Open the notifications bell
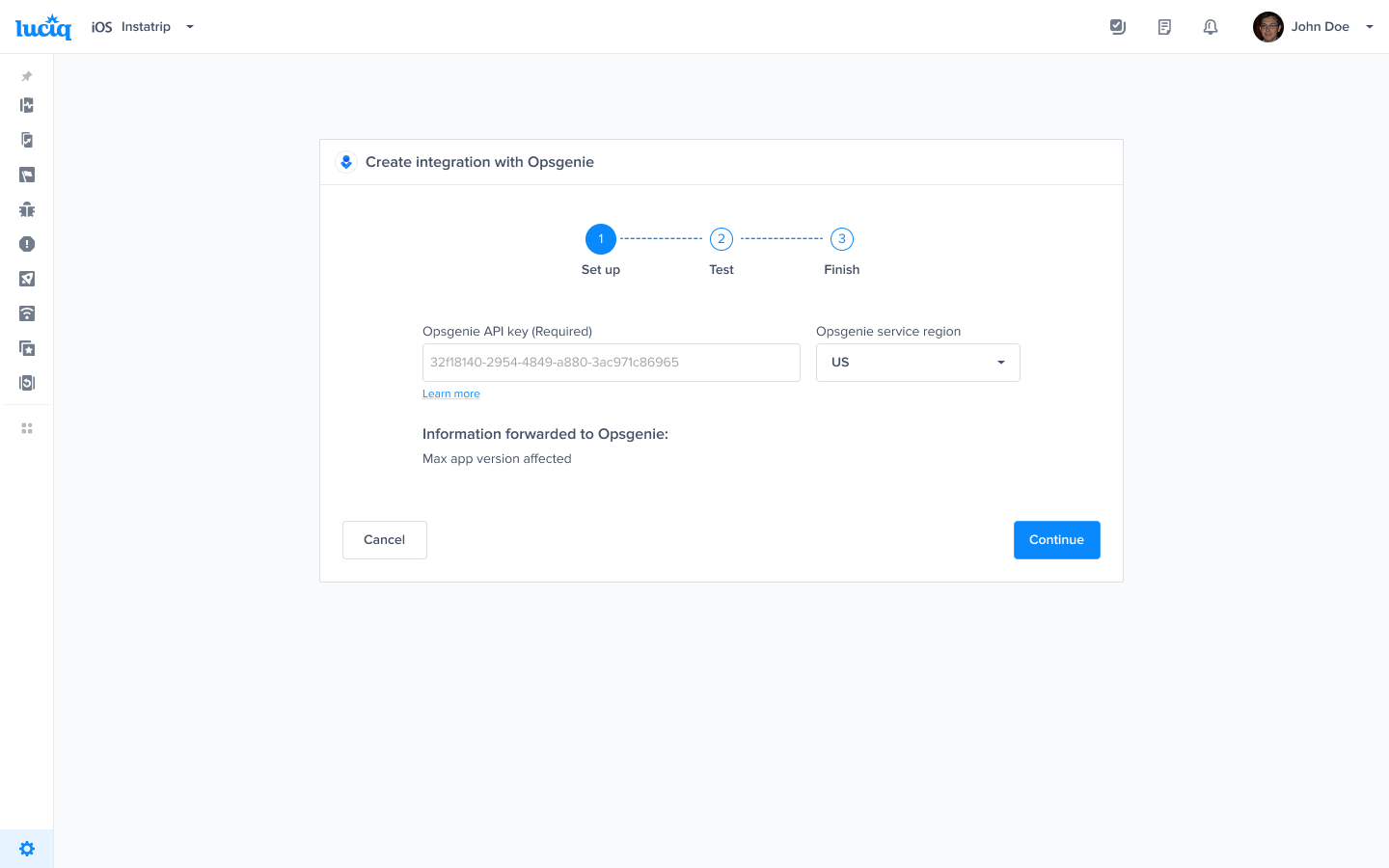 (x=1211, y=27)
